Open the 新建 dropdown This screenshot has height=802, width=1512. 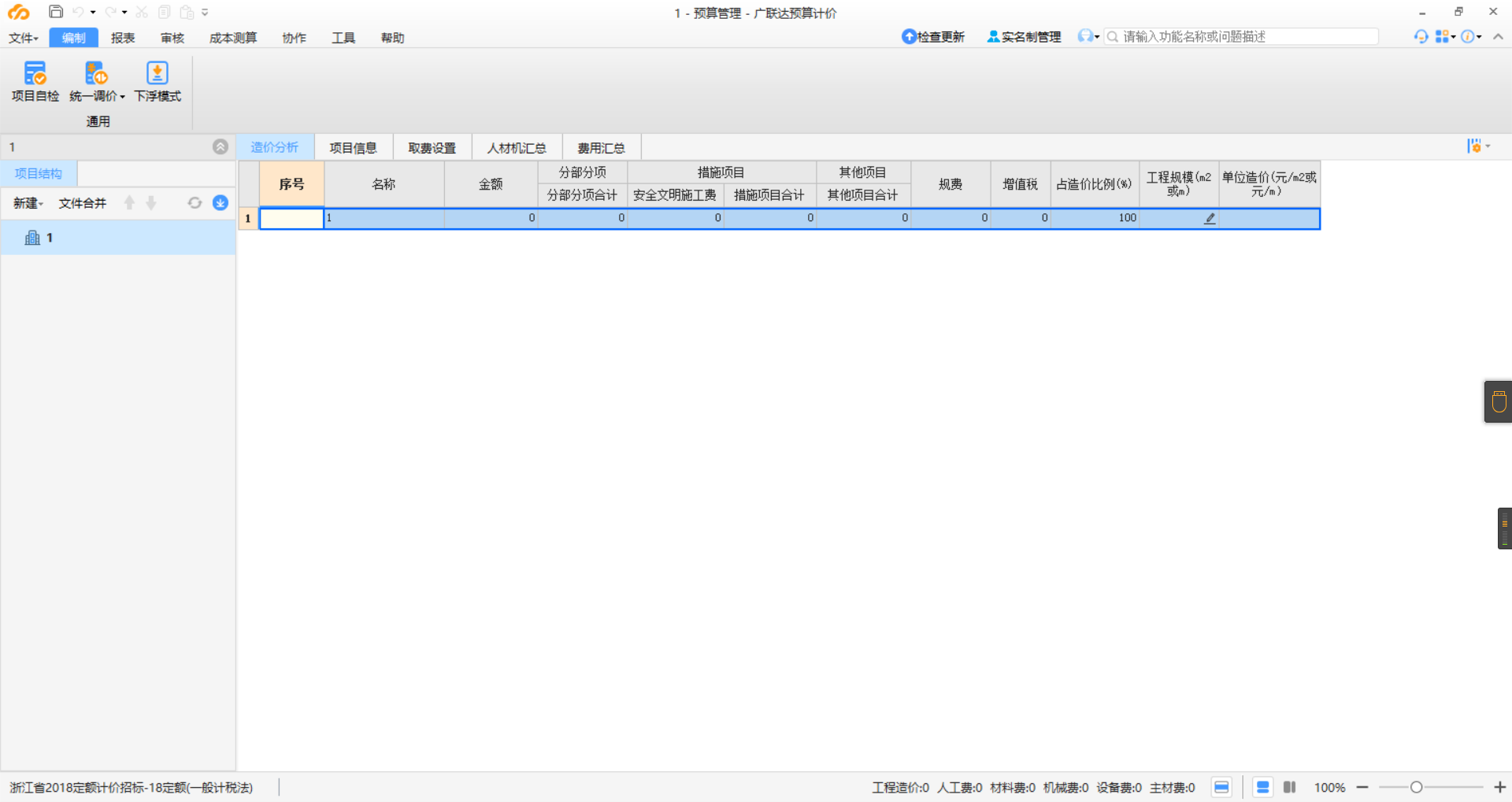[x=28, y=203]
